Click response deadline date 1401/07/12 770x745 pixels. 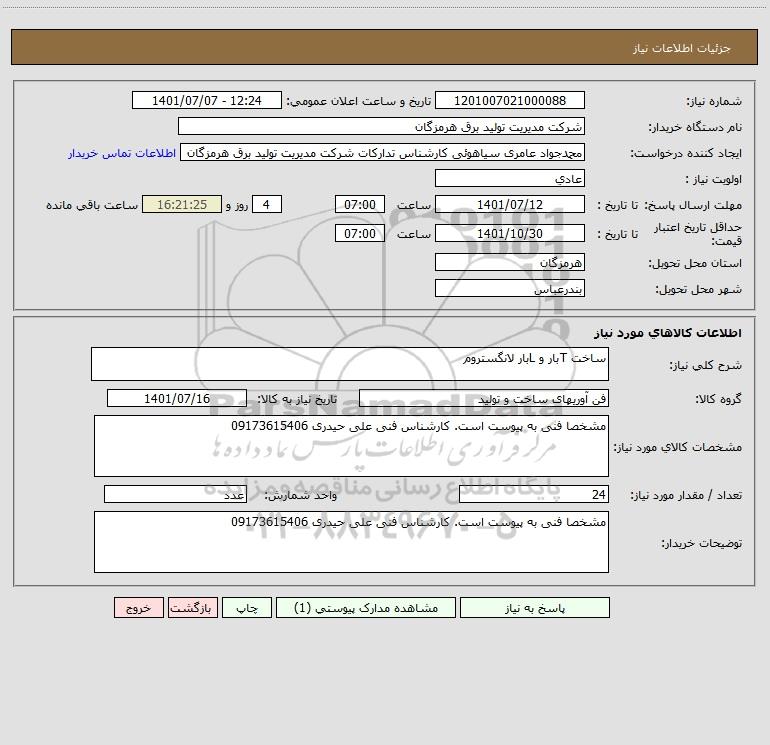coord(510,204)
